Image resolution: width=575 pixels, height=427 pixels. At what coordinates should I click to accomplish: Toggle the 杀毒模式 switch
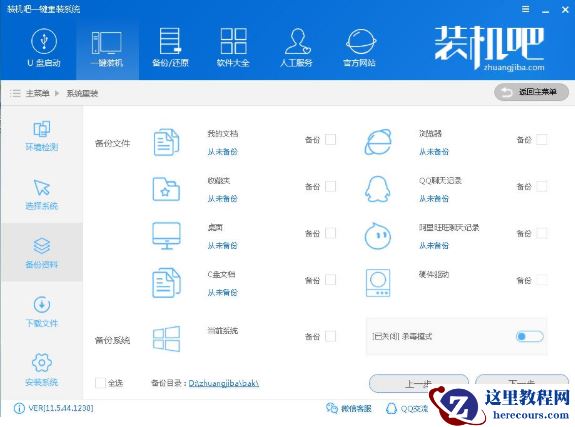tap(529, 336)
